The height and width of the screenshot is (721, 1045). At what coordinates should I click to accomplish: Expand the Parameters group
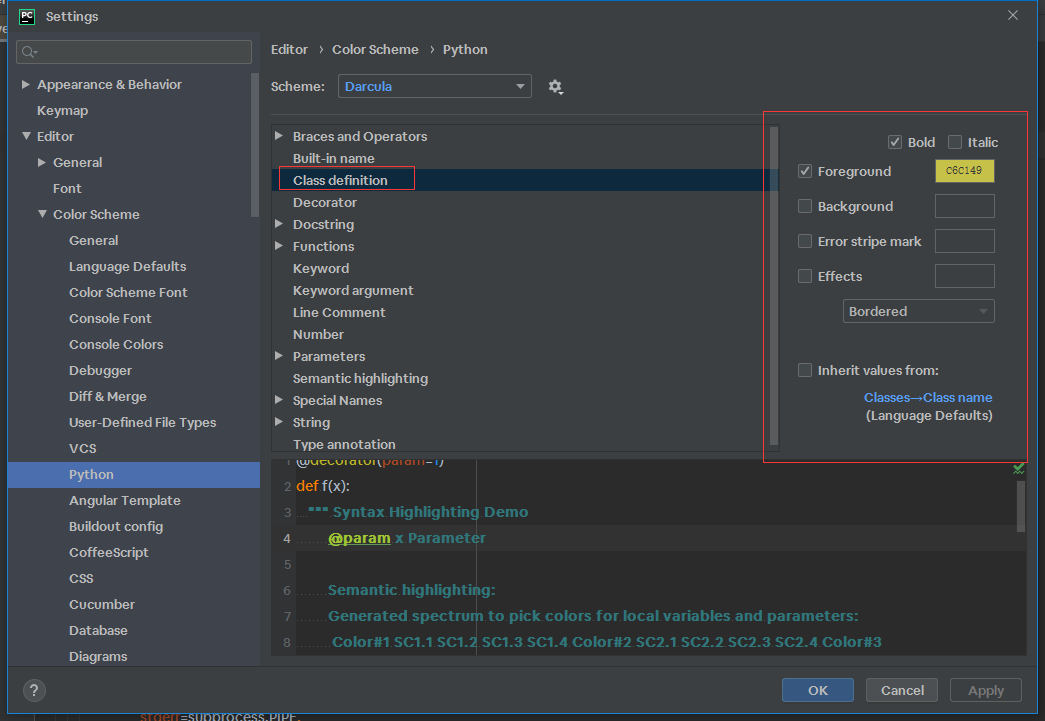click(x=279, y=356)
